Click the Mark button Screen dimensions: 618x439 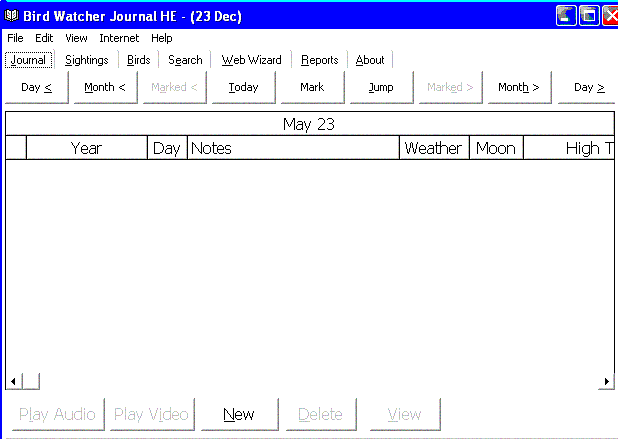(313, 87)
